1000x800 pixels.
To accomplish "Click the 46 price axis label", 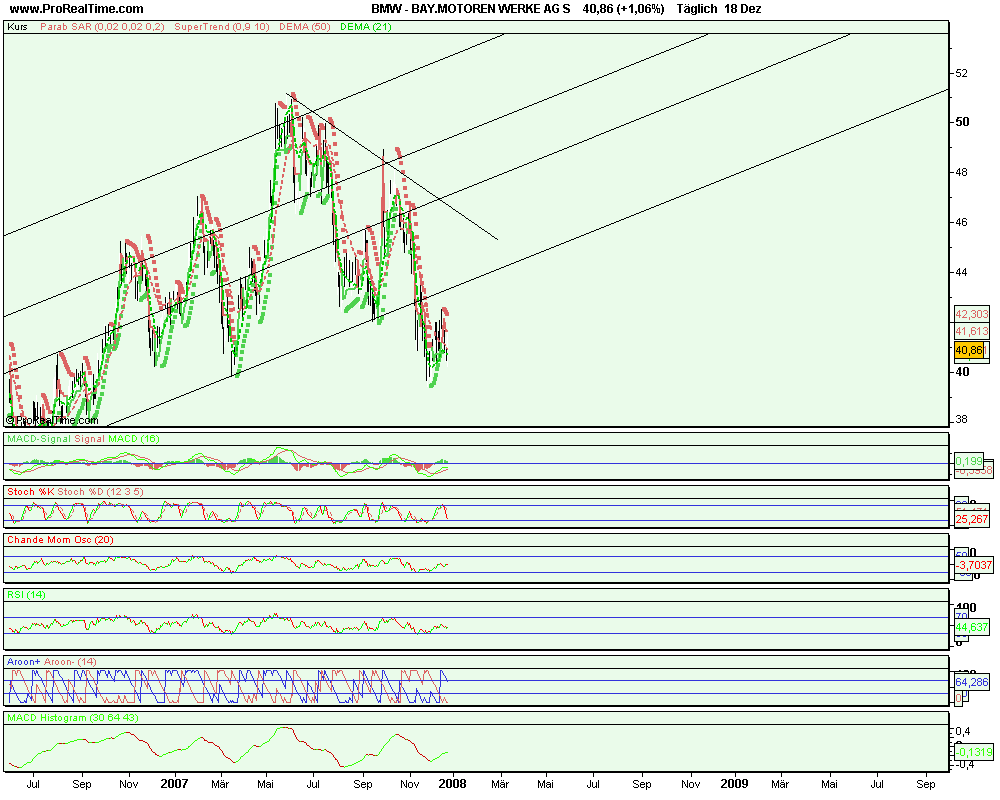I will [x=960, y=223].
